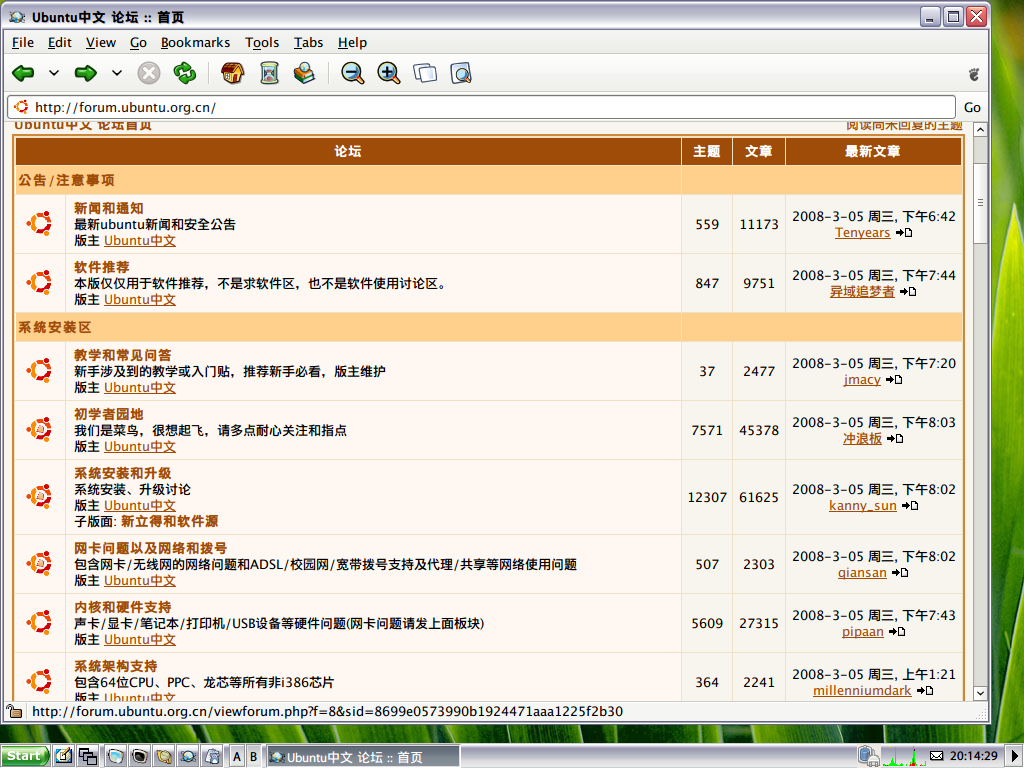Open the 网卡问题以及网络和拨号 forum link
This screenshot has height=768, width=1024.
click(x=150, y=548)
